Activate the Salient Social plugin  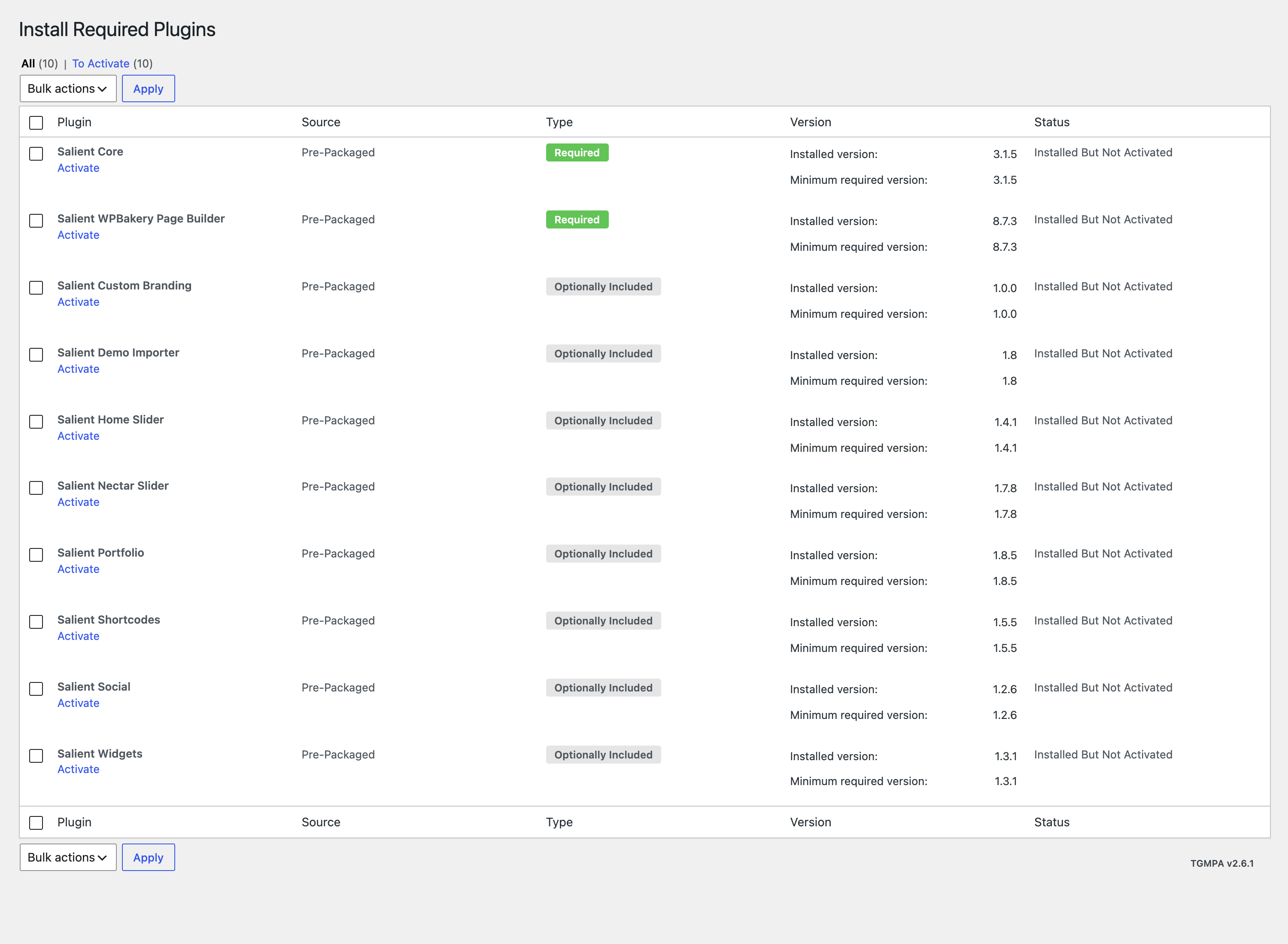tap(78, 703)
